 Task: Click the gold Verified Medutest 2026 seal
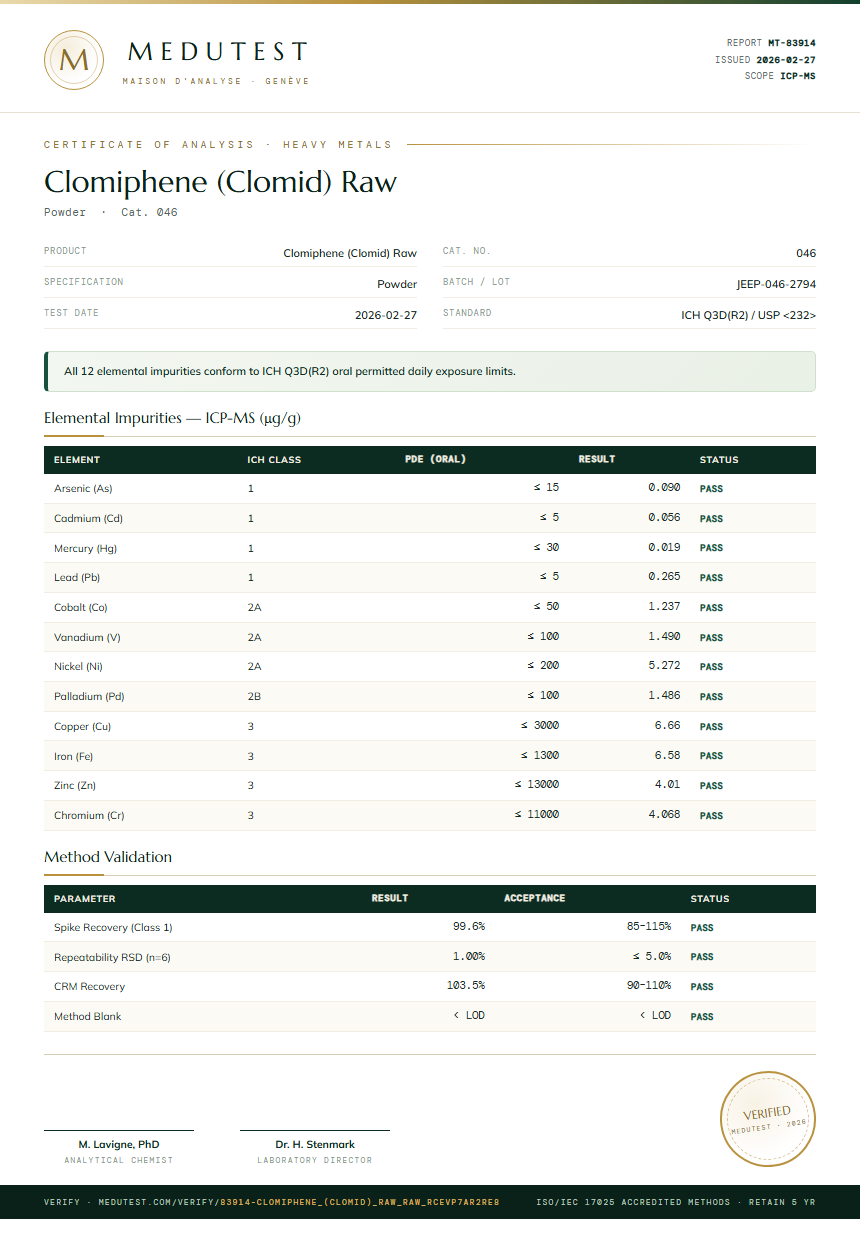pos(768,1118)
